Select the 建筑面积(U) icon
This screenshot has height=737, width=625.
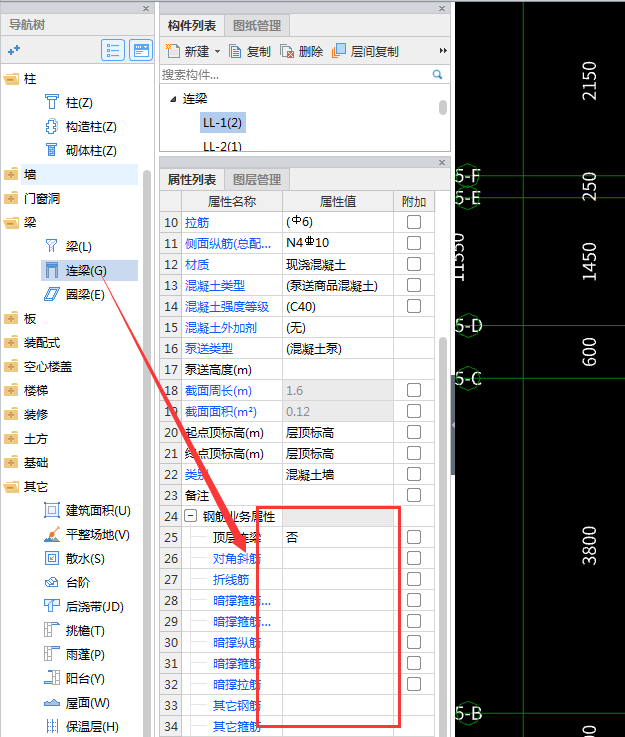click(x=52, y=510)
